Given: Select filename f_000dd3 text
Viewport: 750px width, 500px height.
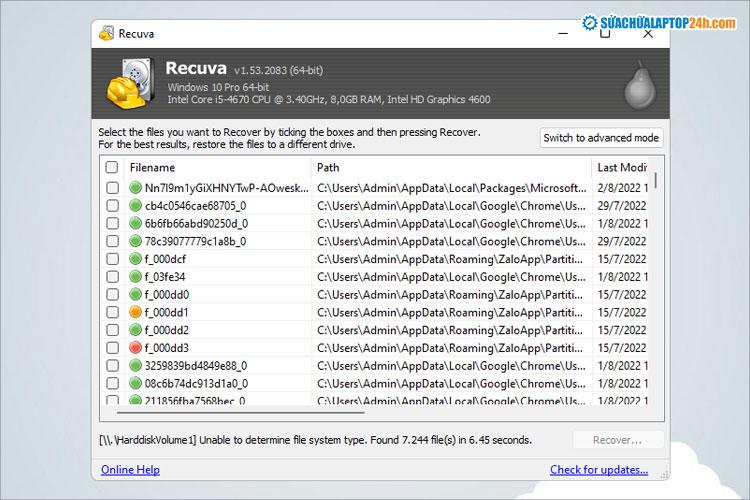Looking at the screenshot, I should 167,348.
